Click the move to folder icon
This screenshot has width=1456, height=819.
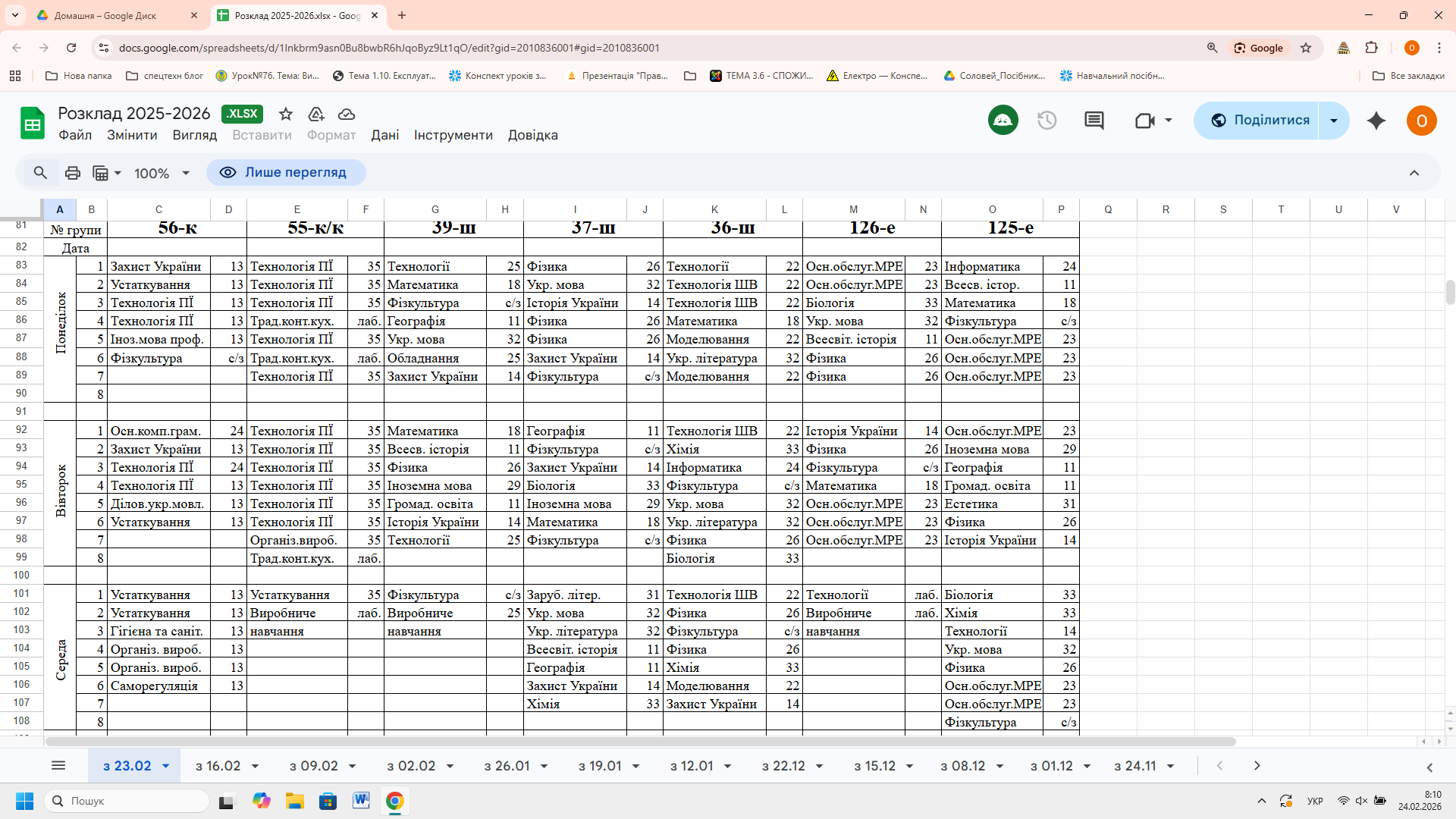316,114
